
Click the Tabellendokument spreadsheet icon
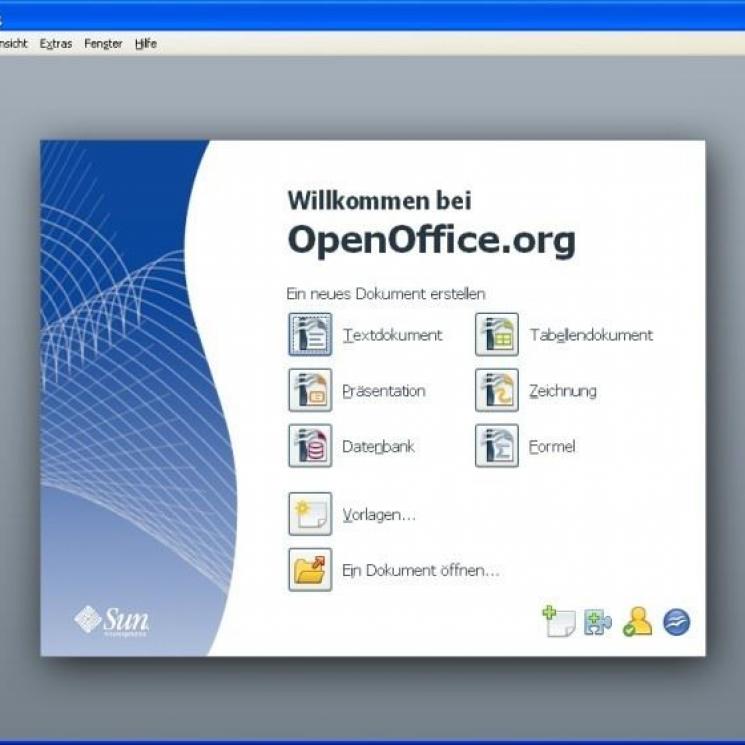point(497,334)
